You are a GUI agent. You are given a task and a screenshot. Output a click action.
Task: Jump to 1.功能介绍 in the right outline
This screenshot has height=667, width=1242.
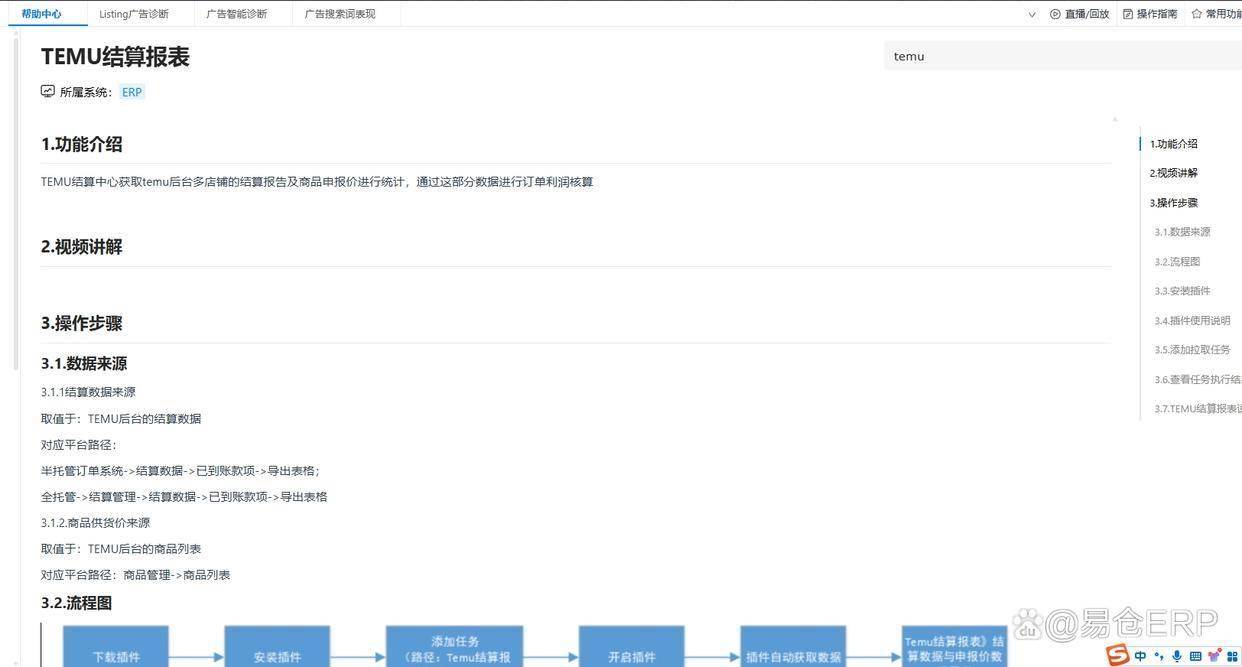[1173, 144]
